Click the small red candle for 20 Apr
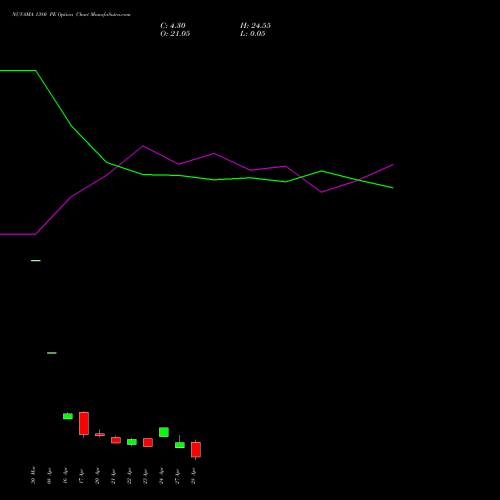This screenshot has width=500, height=500. tap(100, 434)
